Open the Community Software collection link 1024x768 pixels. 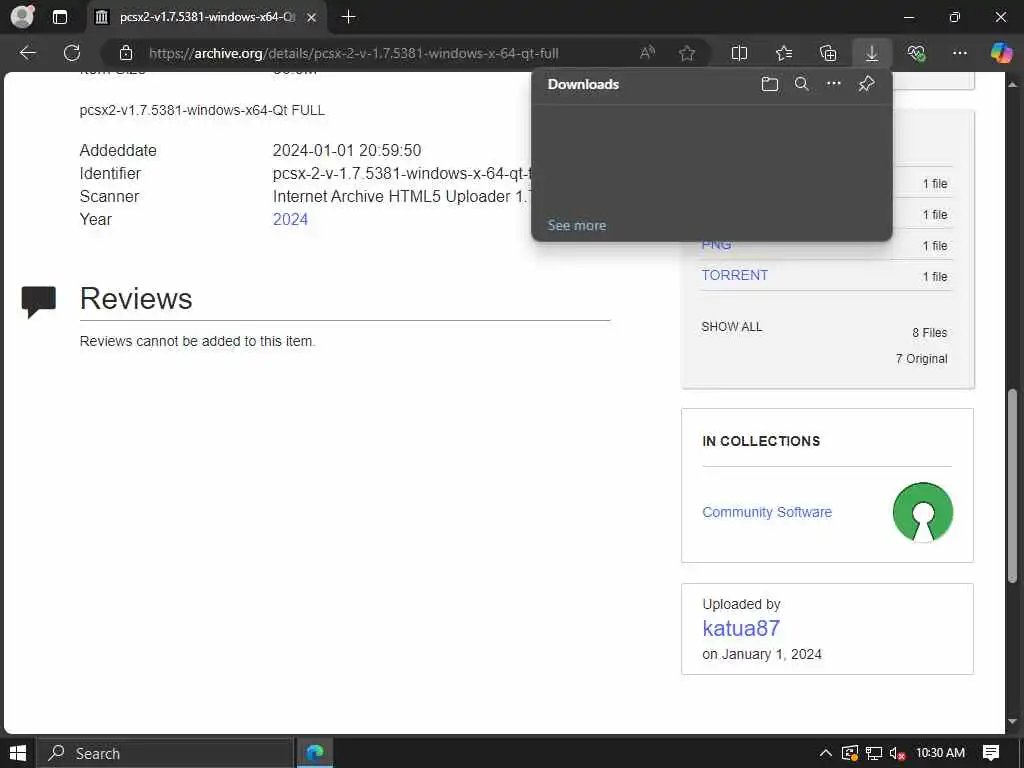pyautogui.click(x=767, y=512)
